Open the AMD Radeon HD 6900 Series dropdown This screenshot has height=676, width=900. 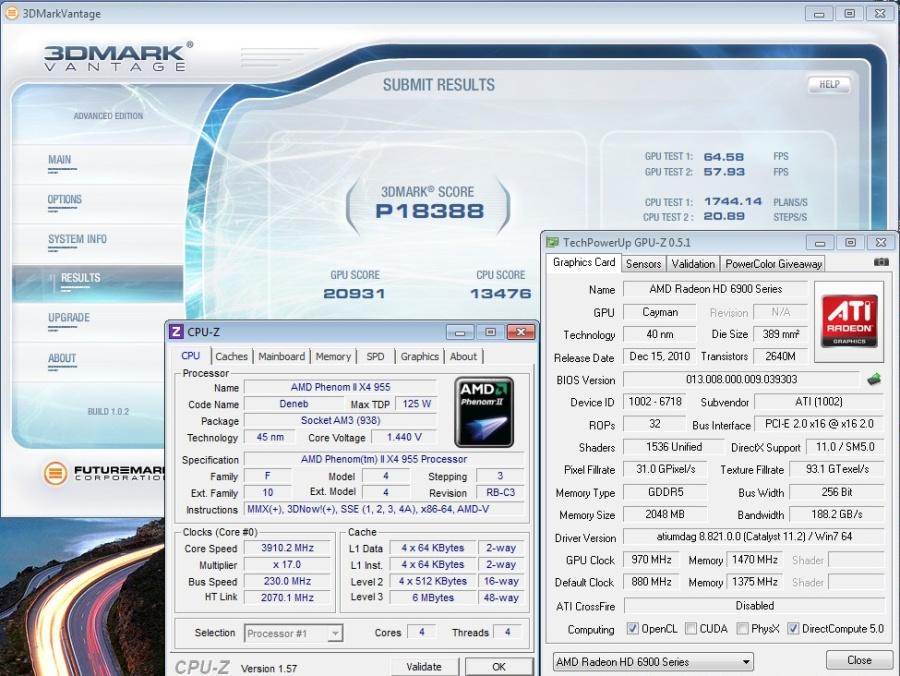click(653, 662)
